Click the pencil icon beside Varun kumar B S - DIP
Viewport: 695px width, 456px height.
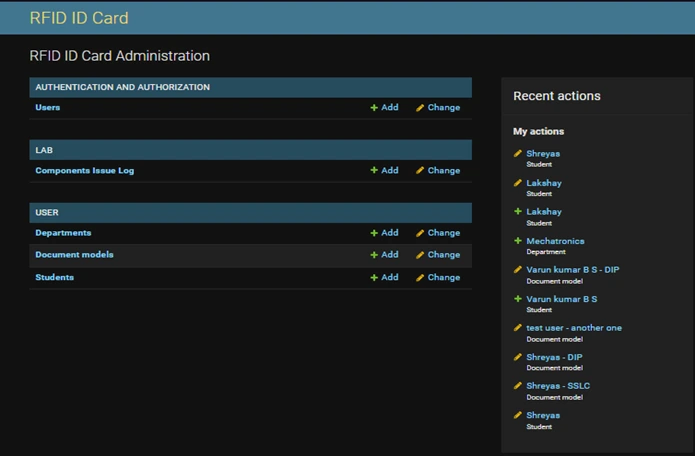tap(517, 269)
